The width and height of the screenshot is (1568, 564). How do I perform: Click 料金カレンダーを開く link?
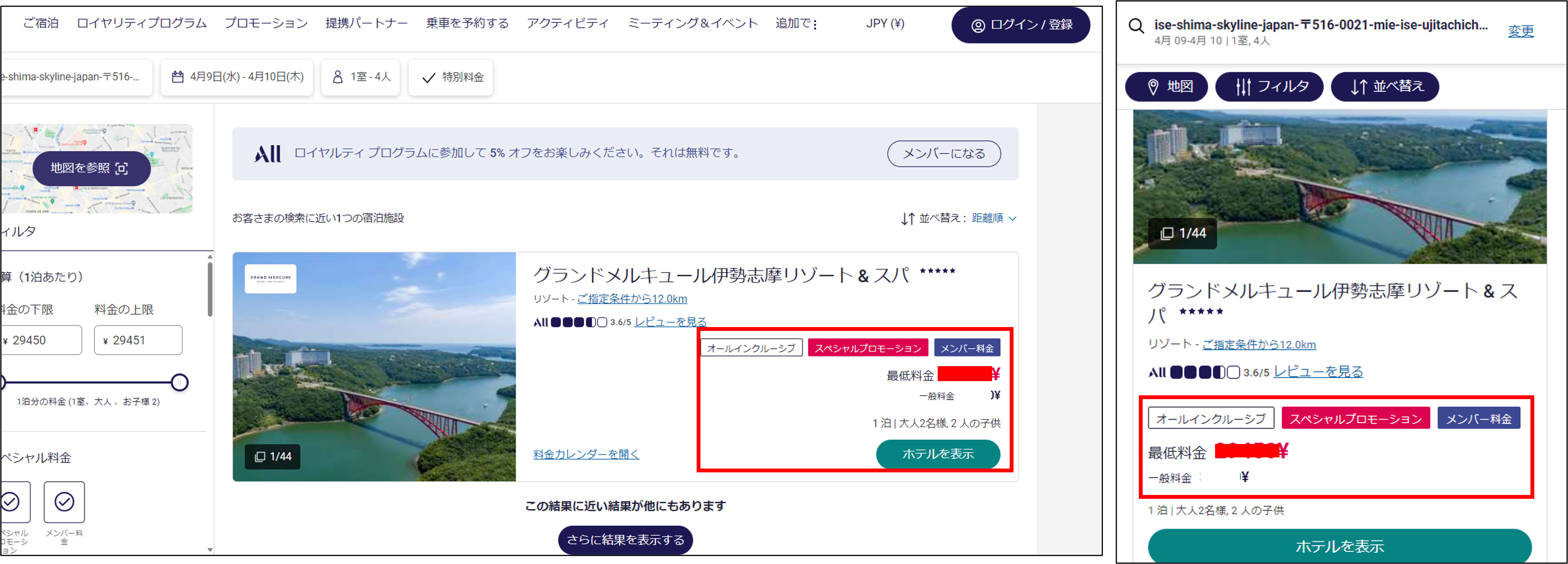point(586,454)
